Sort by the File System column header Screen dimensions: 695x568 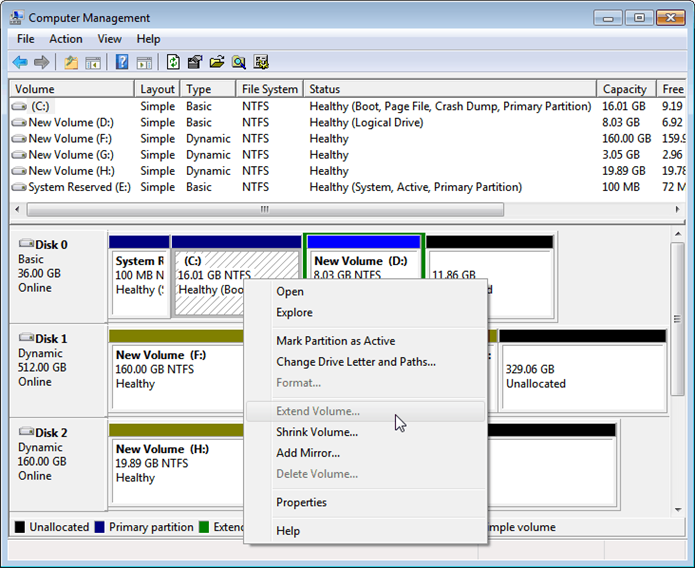[x=269, y=89]
